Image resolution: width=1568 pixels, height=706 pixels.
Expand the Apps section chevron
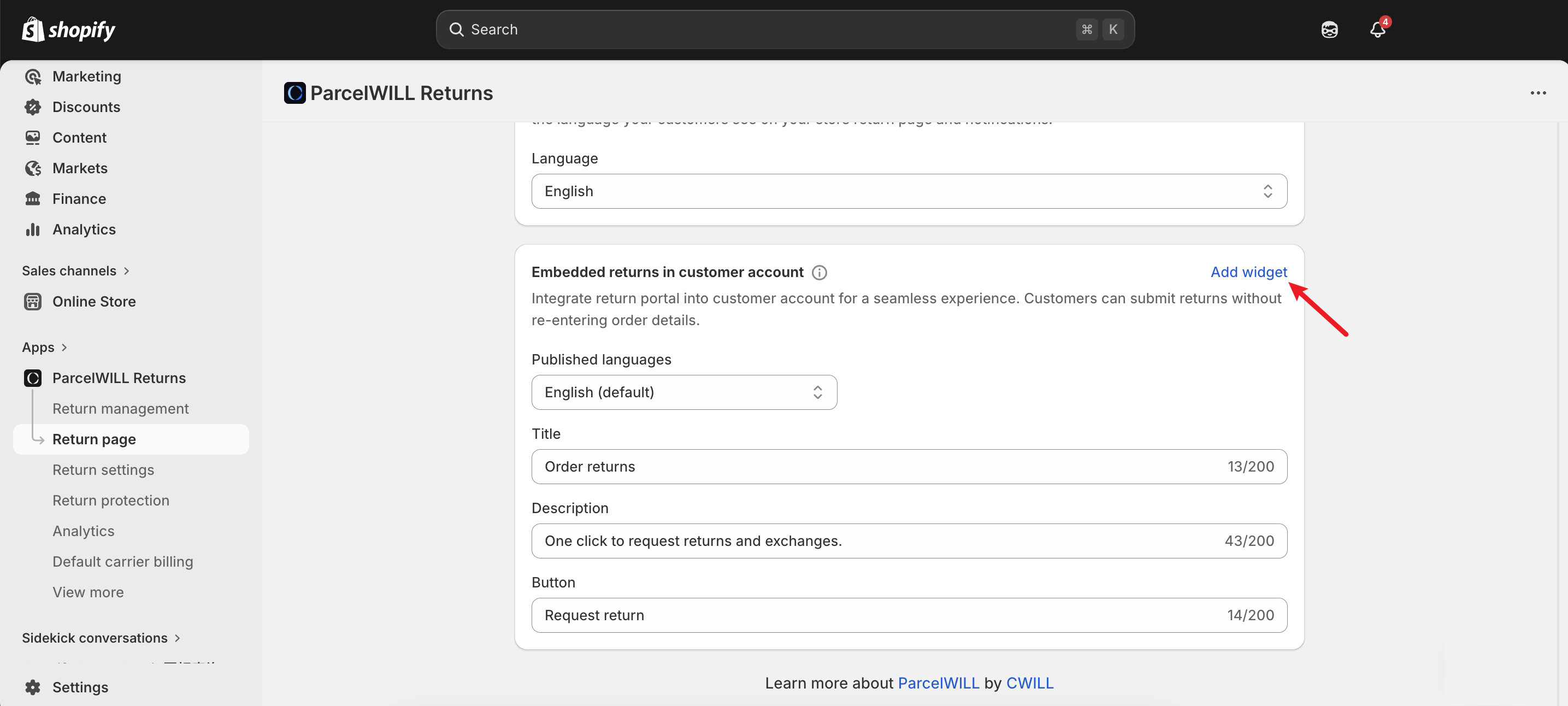click(x=64, y=348)
